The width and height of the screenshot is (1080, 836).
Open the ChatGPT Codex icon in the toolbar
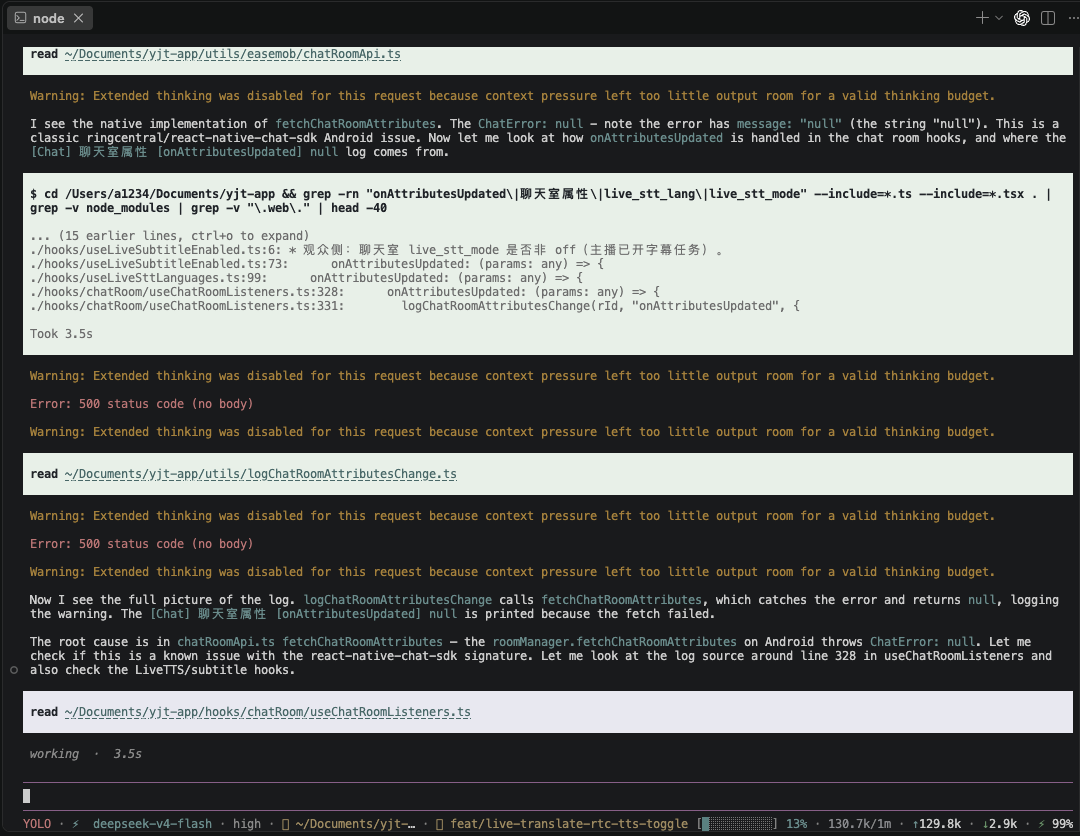1022,18
